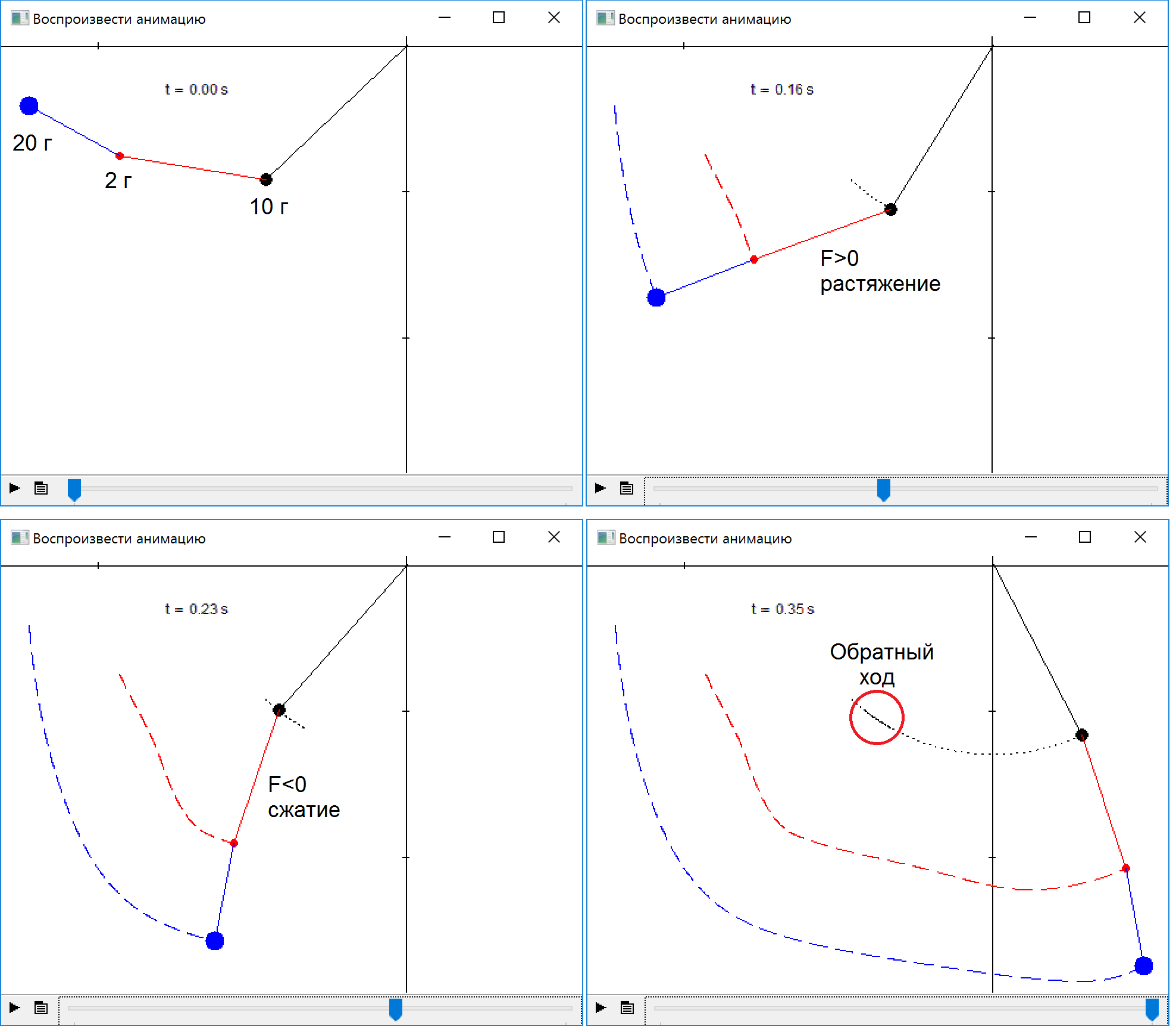Open the options list icon in bottom-right window
This screenshot has width=1176, height=1032.
pyautogui.click(x=627, y=1008)
